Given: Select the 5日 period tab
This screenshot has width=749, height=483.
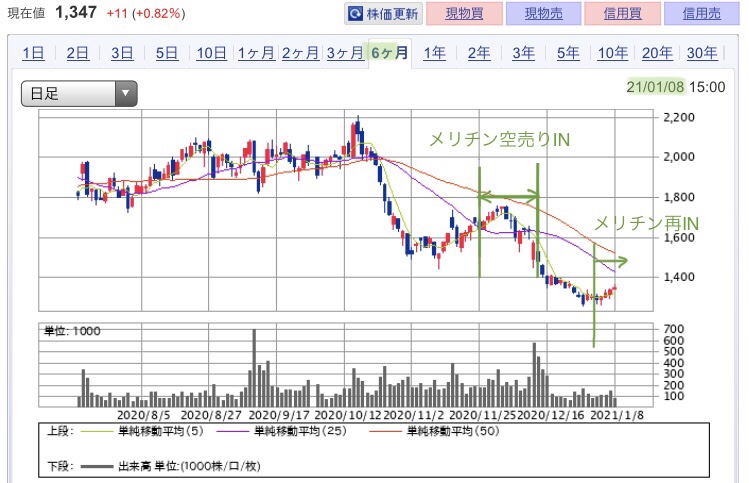Looking at the screenshot, I should pos(167,53).
